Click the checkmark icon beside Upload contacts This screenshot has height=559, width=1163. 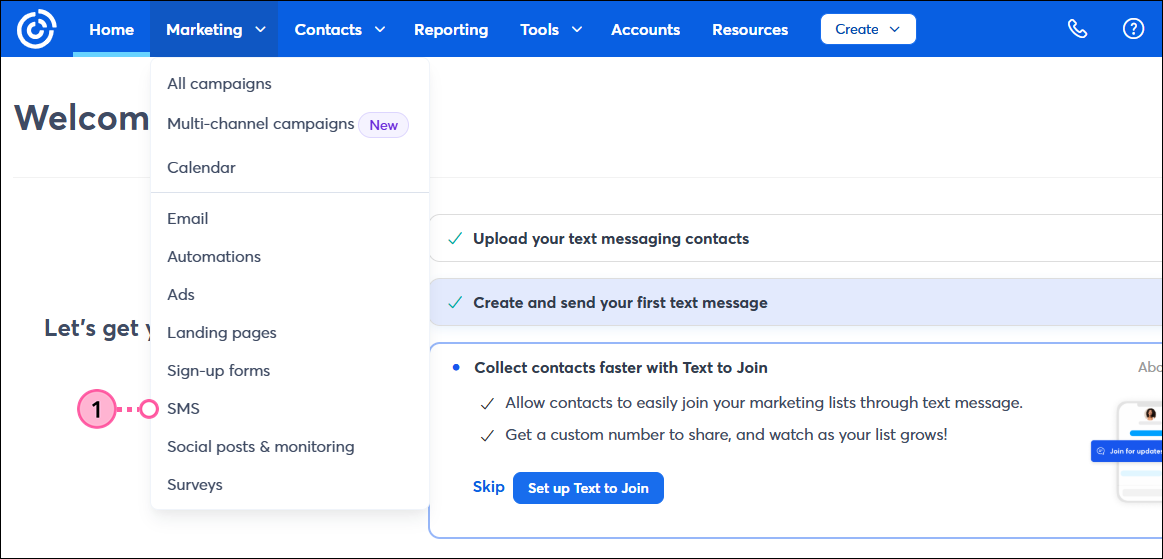coord(455,239)
